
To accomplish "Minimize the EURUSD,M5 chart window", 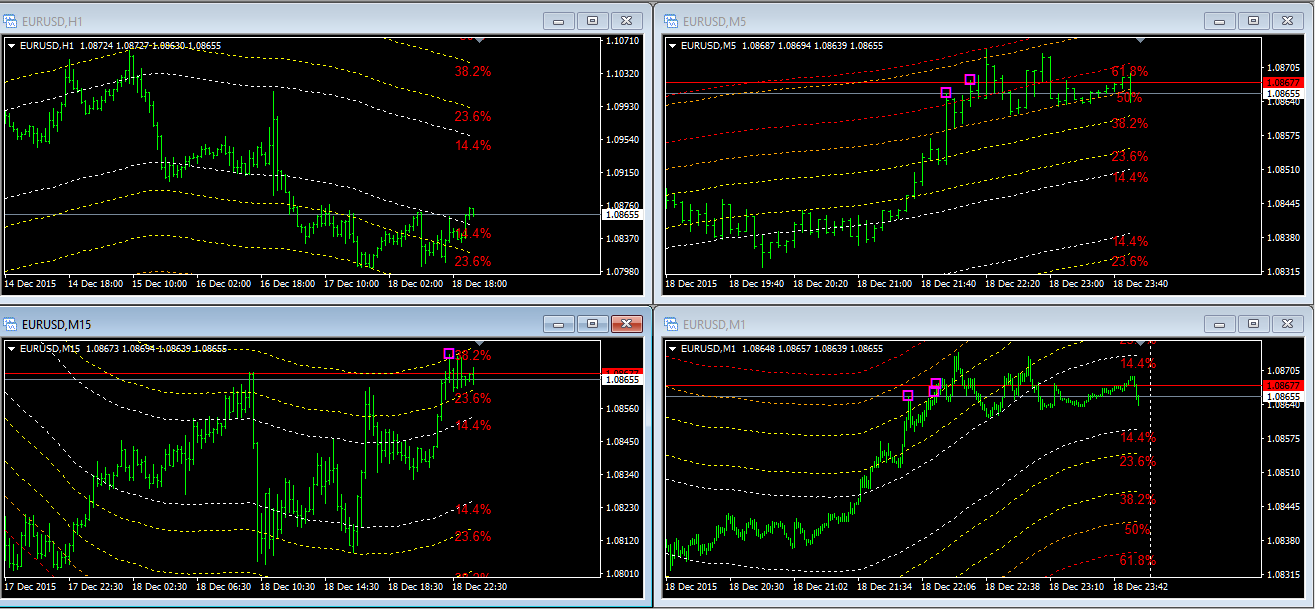I will click(x=1218, y=20).
